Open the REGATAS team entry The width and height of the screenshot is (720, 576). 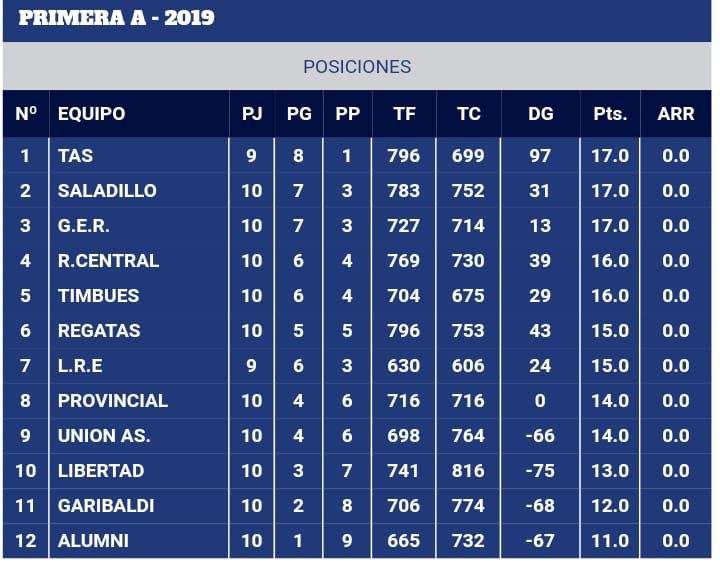point(99,331)
